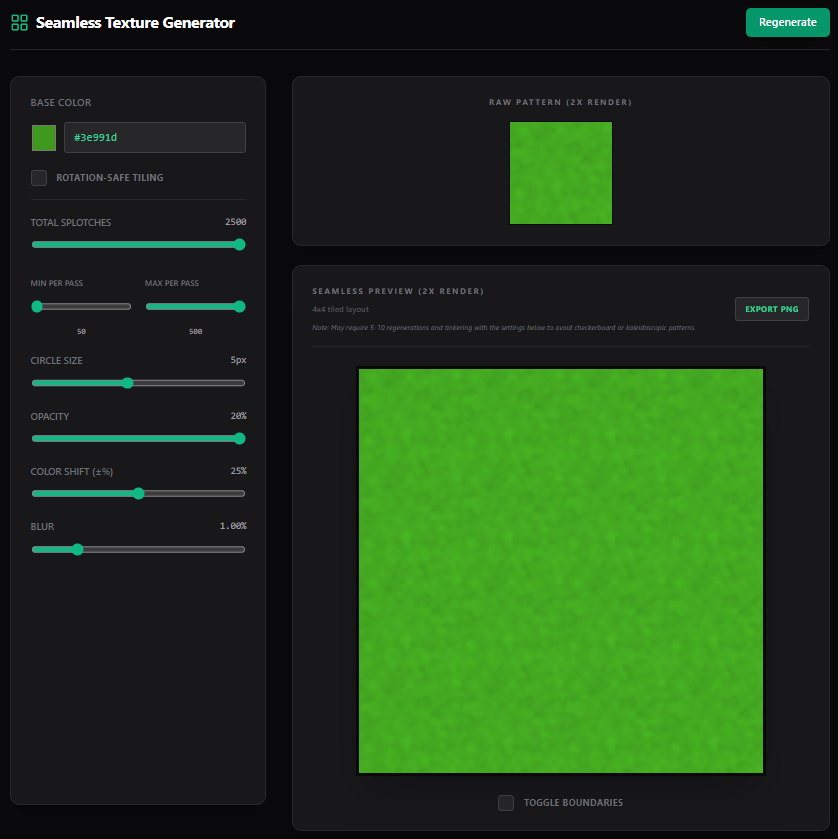Click the Raw Pattern (2x Render) heading
The image size is (838, 839).
pos(560,102)
